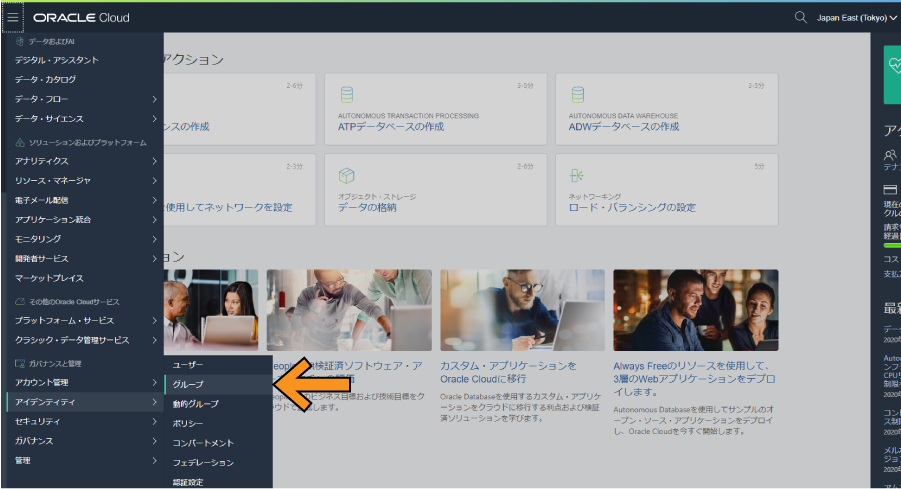Toggle the hamburger navigation menu
901x489 pixels.
[x=13, y=17]
